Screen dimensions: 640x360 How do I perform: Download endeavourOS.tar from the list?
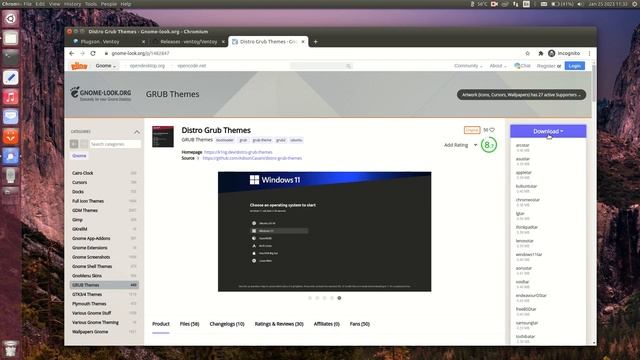coord(531,296)
